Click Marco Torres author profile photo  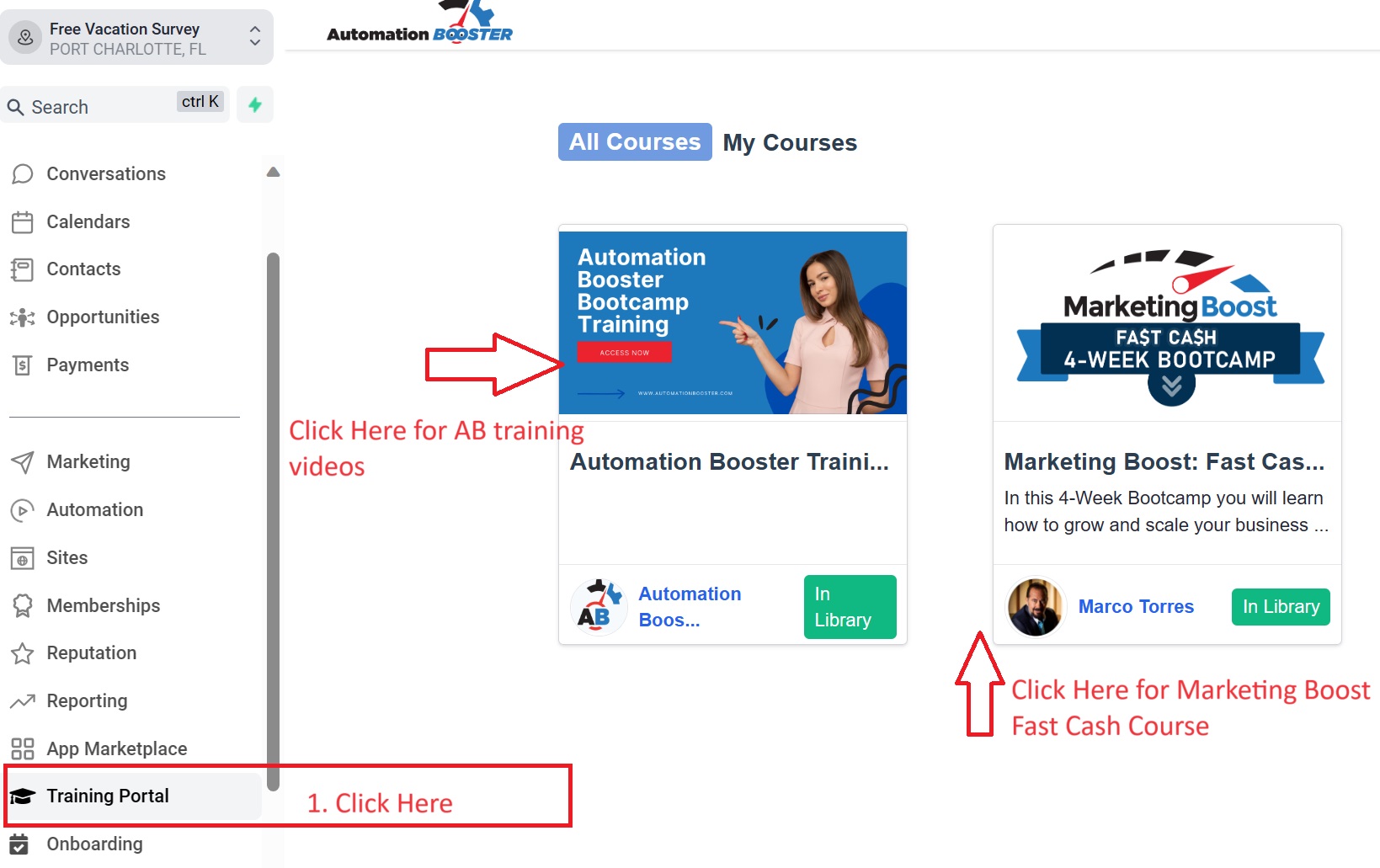1036,607
